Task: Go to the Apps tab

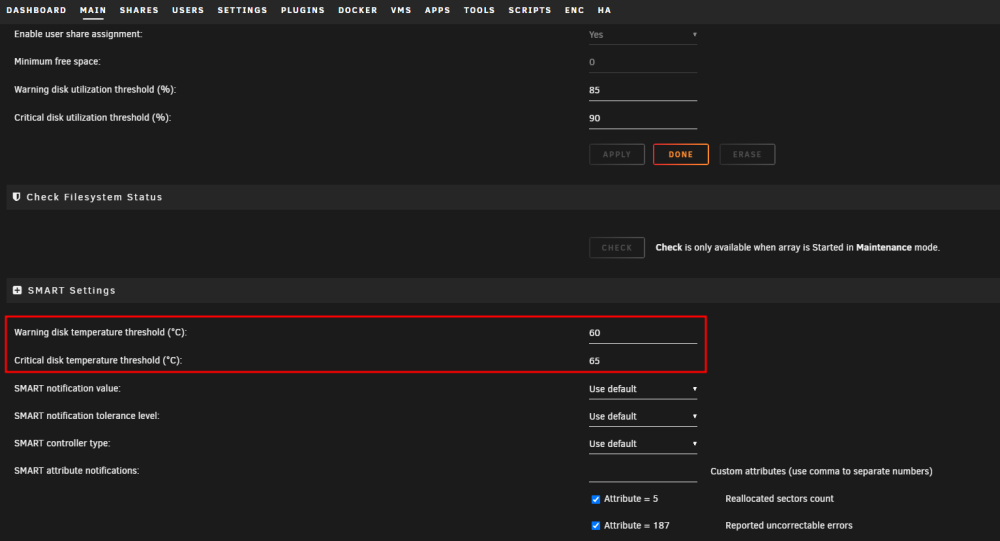Action: tap(438, 10)
